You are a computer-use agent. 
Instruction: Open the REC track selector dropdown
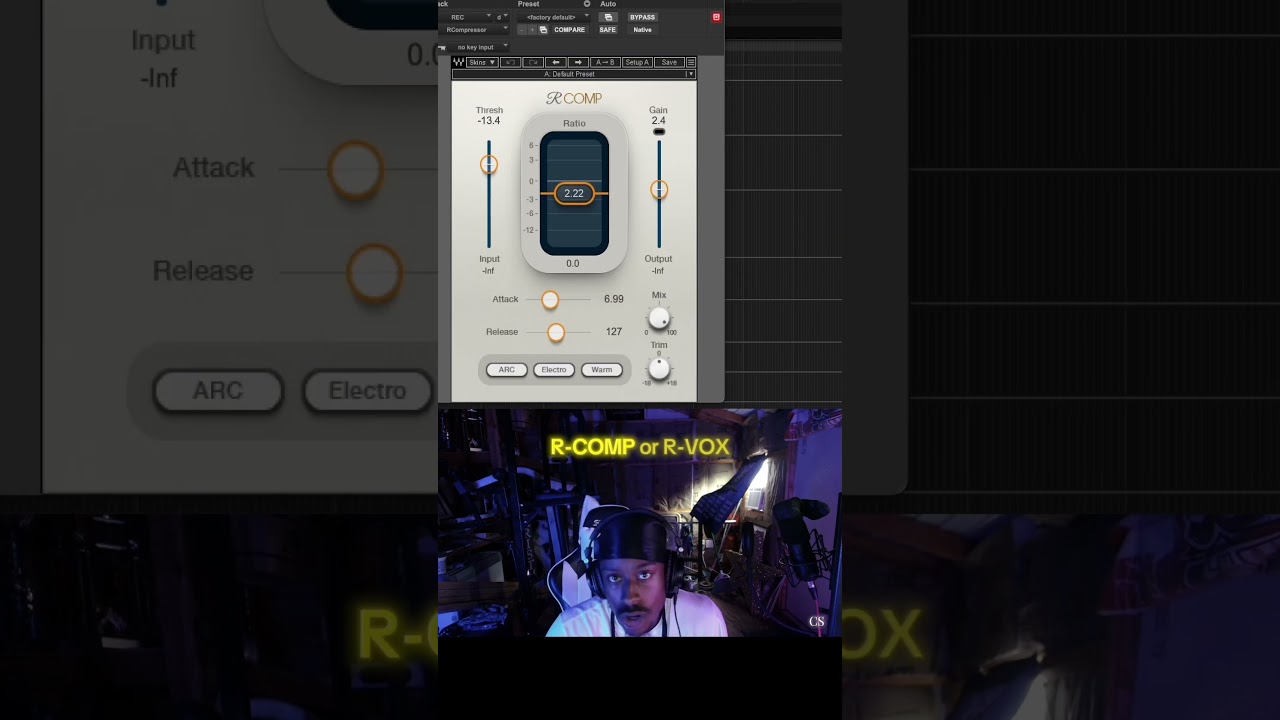point(465,17)
